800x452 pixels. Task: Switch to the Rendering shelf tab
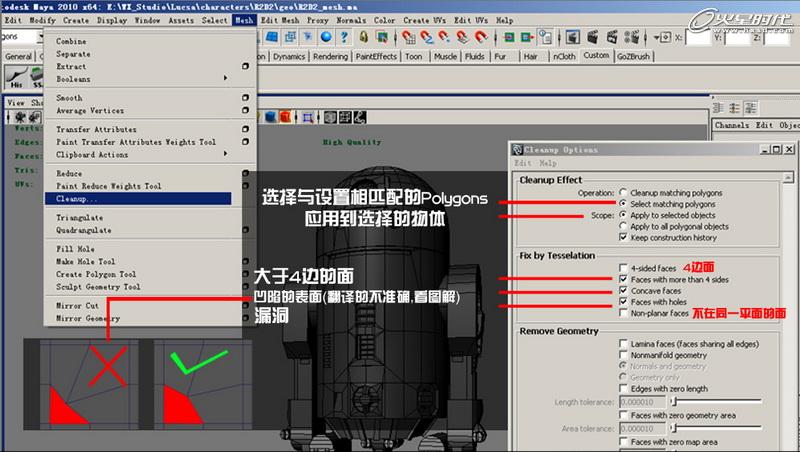pyautogui.click(x=330, y=57)
